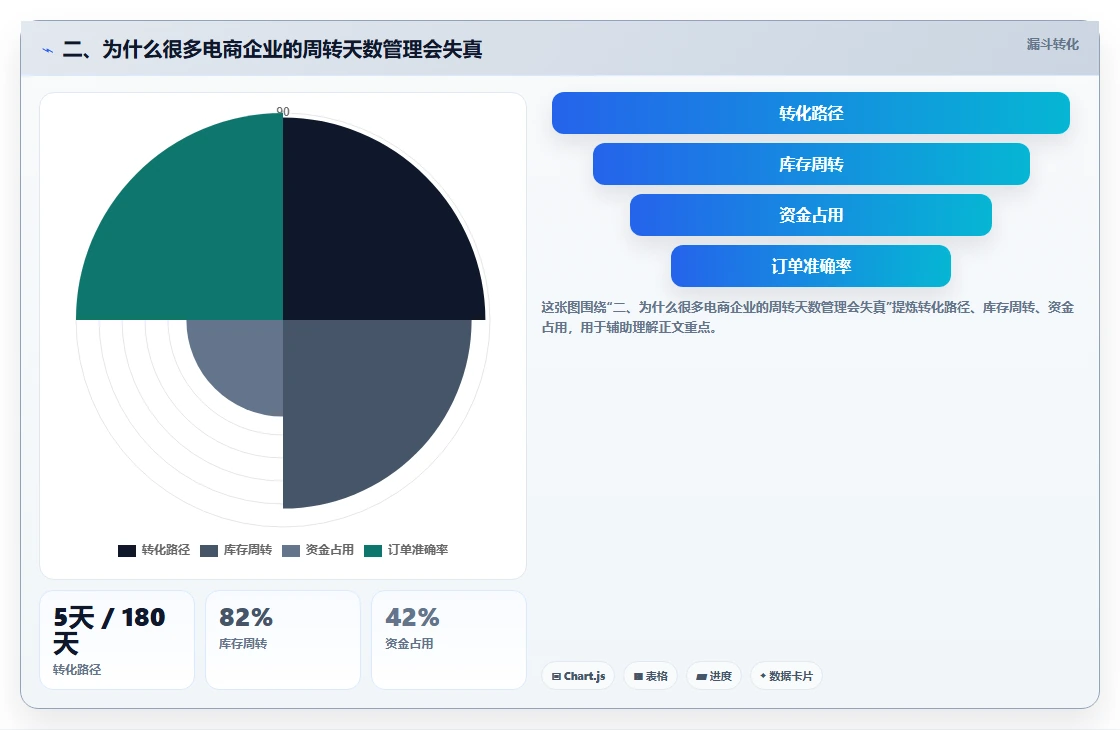Toggle 库存周转 legend color swatch
This screenshot has width=1120, height=730.
(x=209, y=551)
